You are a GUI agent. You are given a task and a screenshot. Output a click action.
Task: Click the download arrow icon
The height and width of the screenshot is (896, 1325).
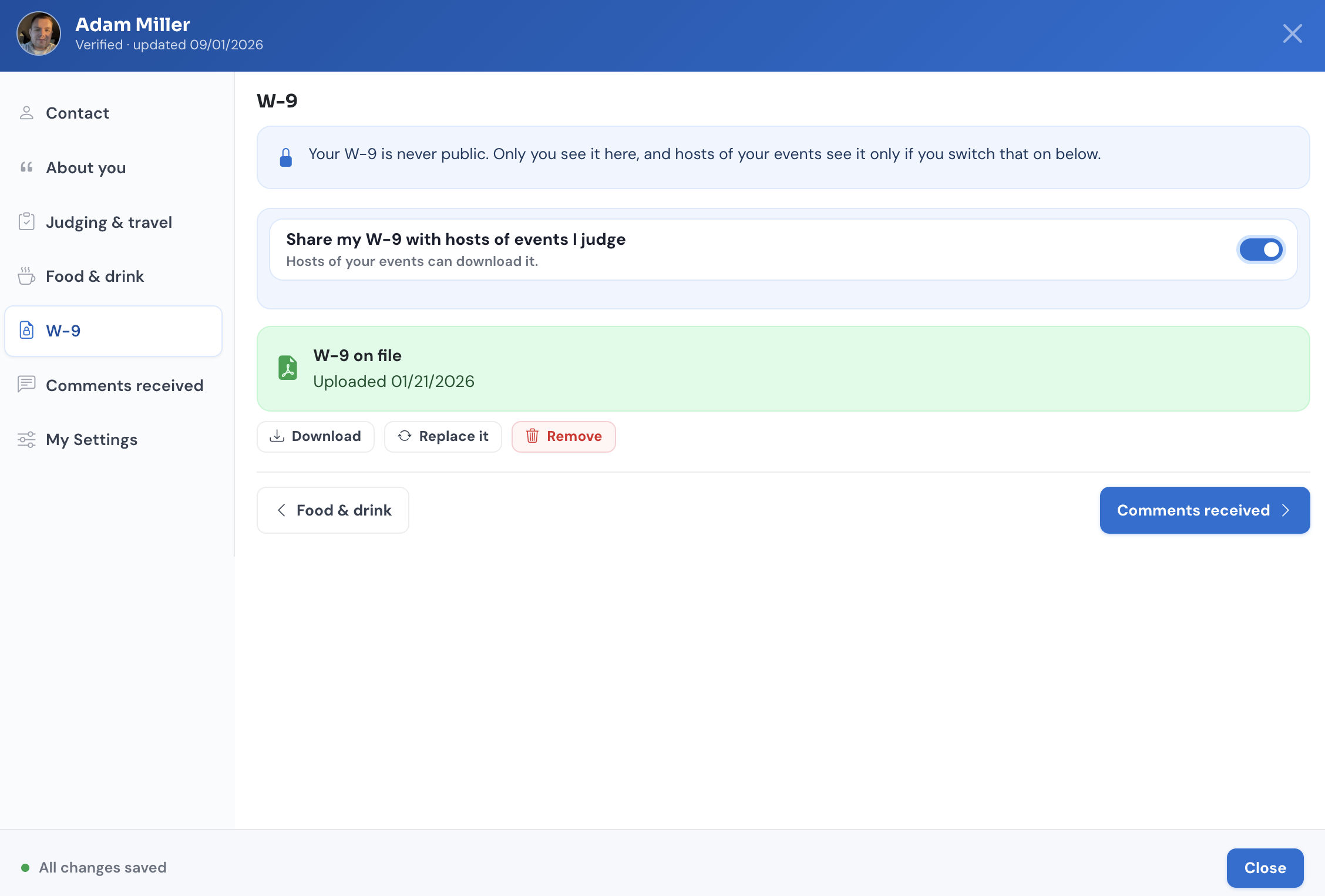pyautogui.click(x=277, y=436)
